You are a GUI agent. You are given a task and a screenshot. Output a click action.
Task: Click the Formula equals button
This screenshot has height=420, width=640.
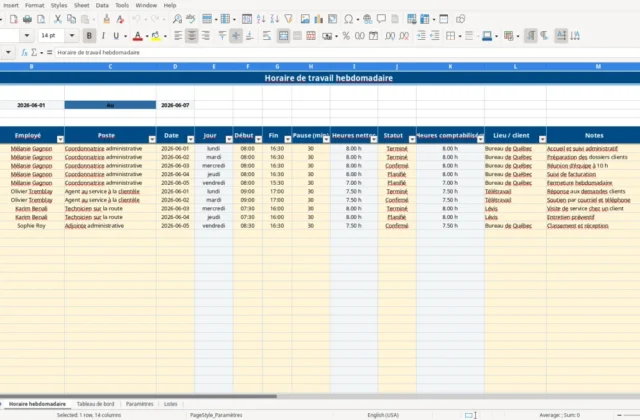pyautogui.click(x=49, y=52)
